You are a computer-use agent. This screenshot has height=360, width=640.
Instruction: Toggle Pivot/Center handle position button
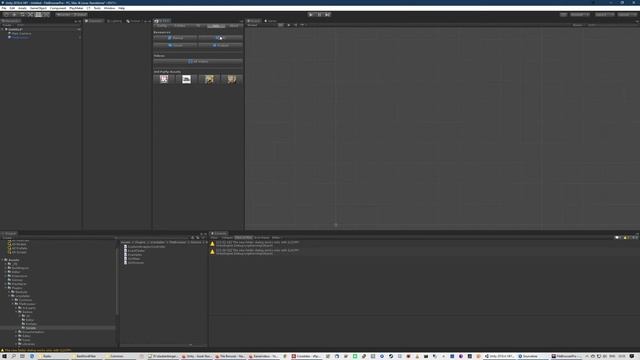(x=63, y=15)
